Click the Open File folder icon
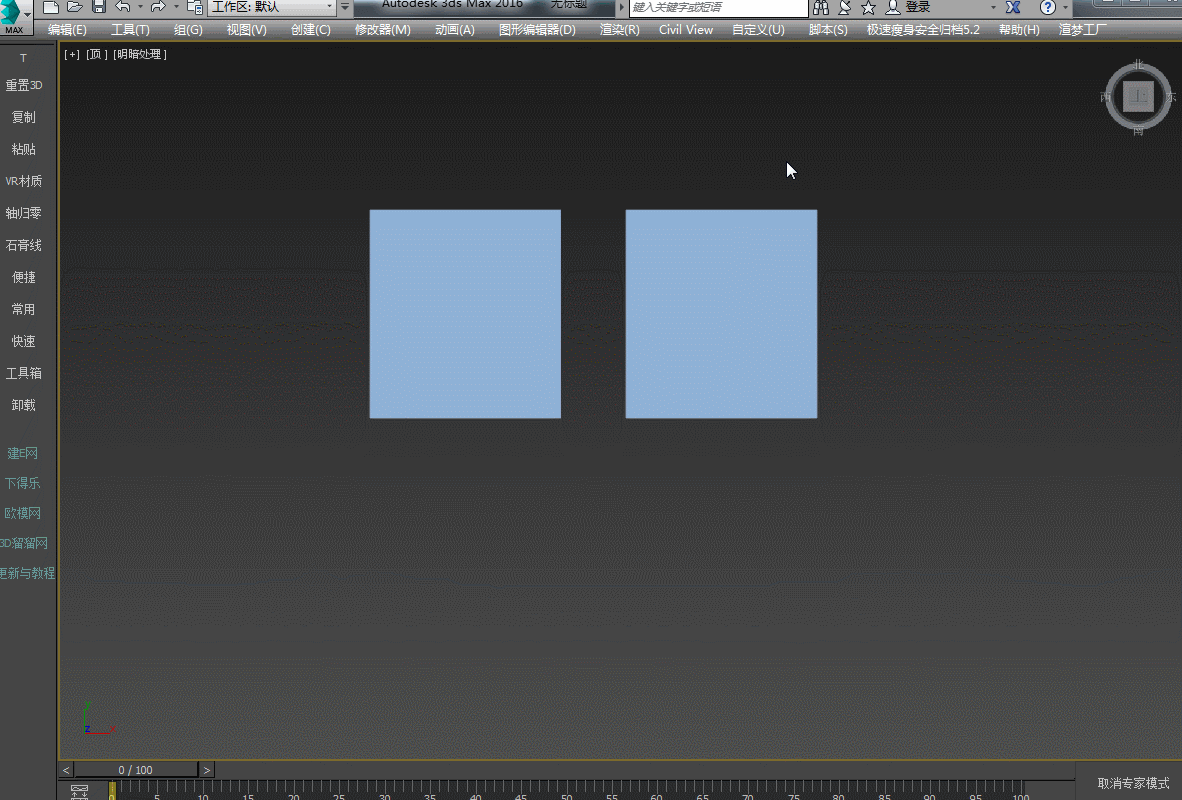The image size is (1182, 800). 75,7
